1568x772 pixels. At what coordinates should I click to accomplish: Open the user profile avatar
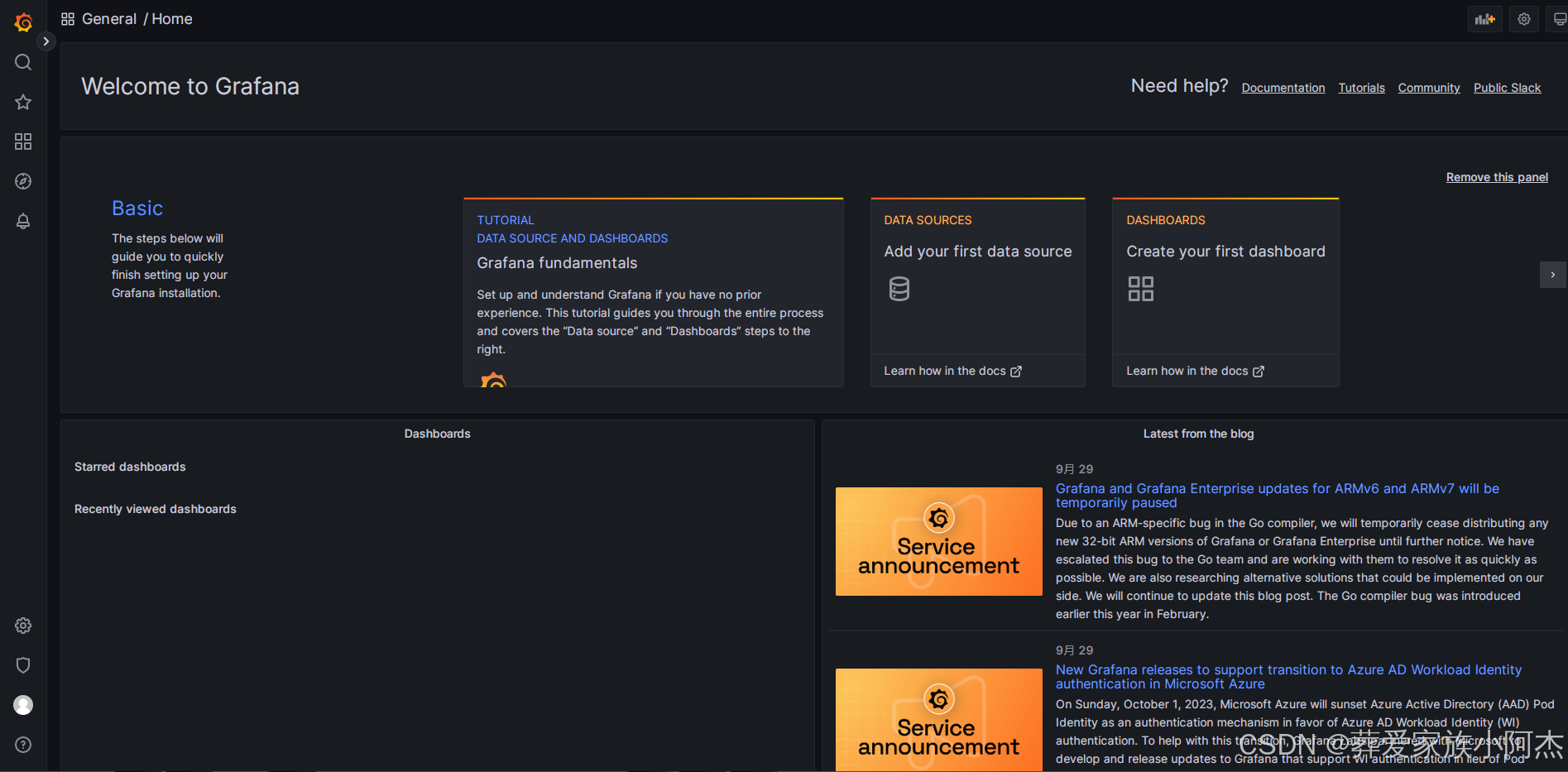click(x=23, y=705)
